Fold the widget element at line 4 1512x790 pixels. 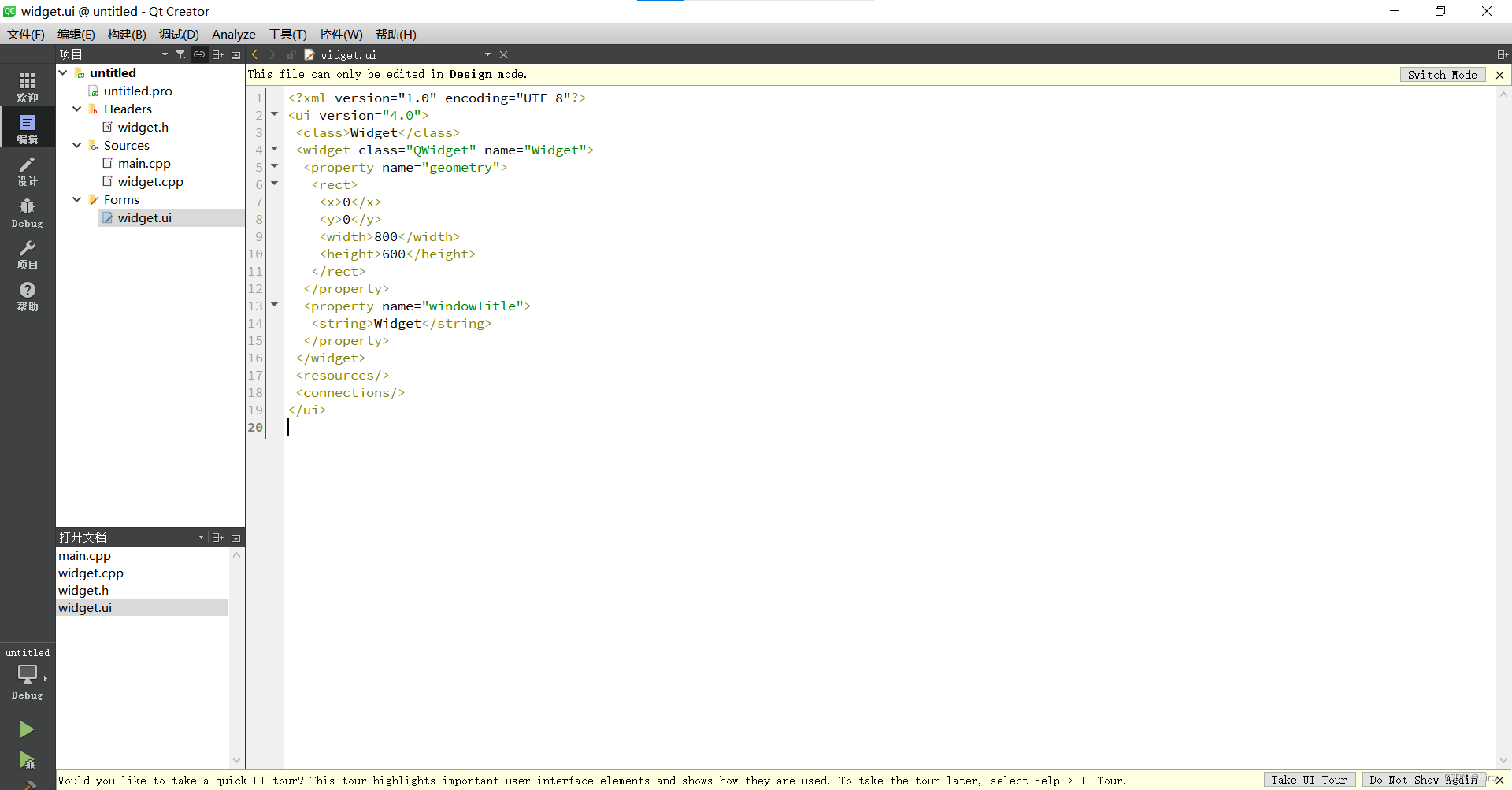(275, 149)
